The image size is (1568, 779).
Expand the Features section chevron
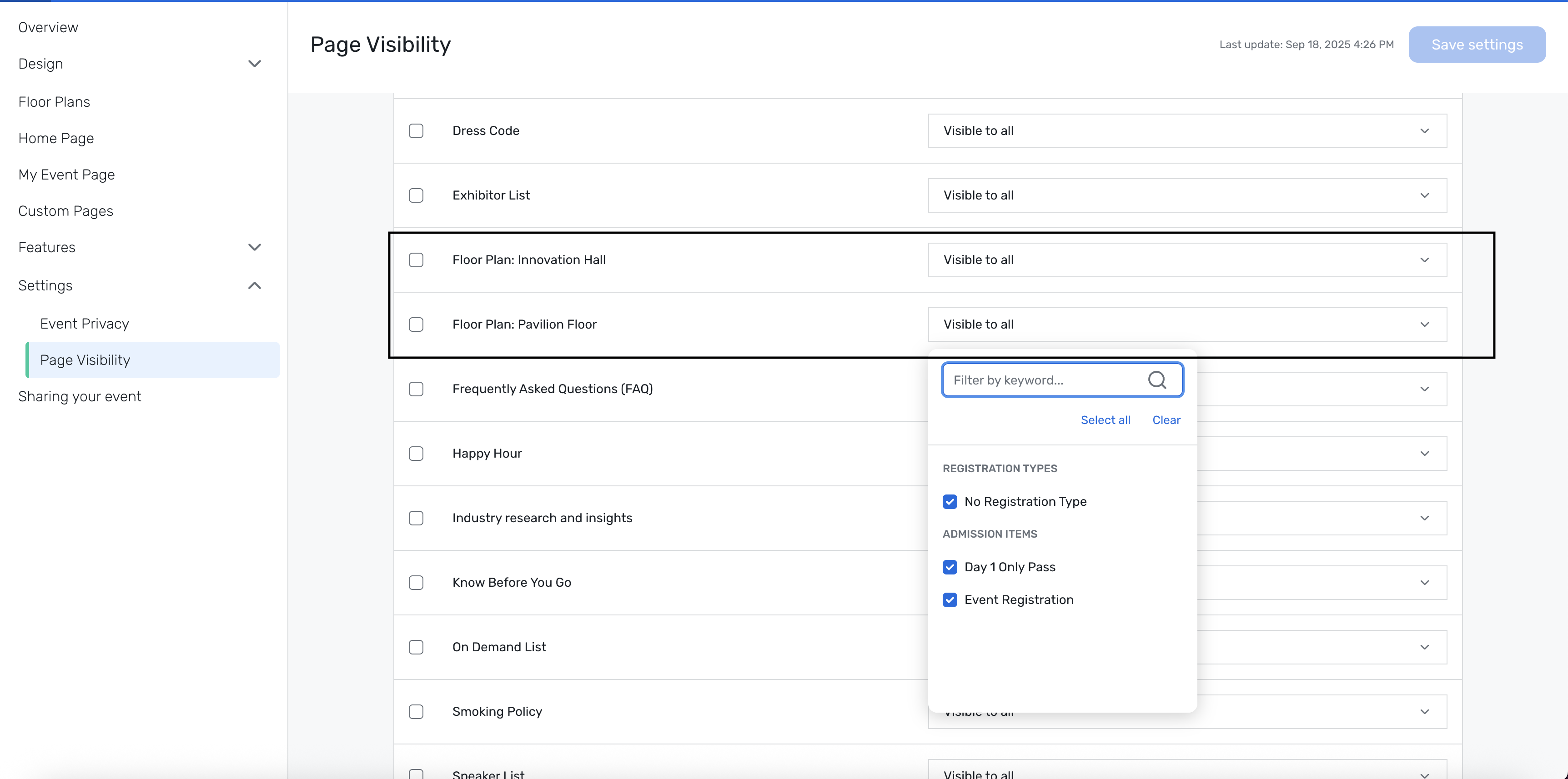254,248
